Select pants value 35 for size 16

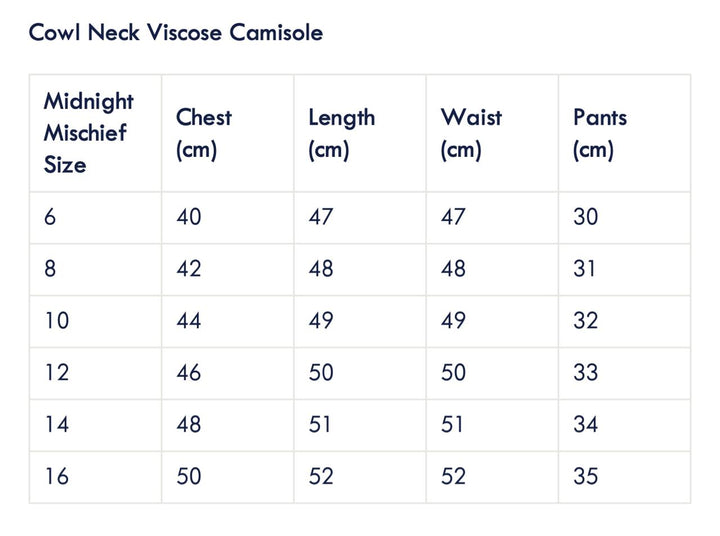coord(585,477)
